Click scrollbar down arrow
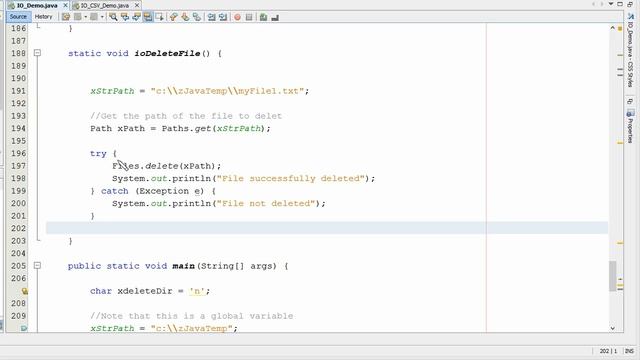Image resolution: width=640 pixels, height=360 pixels. coord(613,328)
